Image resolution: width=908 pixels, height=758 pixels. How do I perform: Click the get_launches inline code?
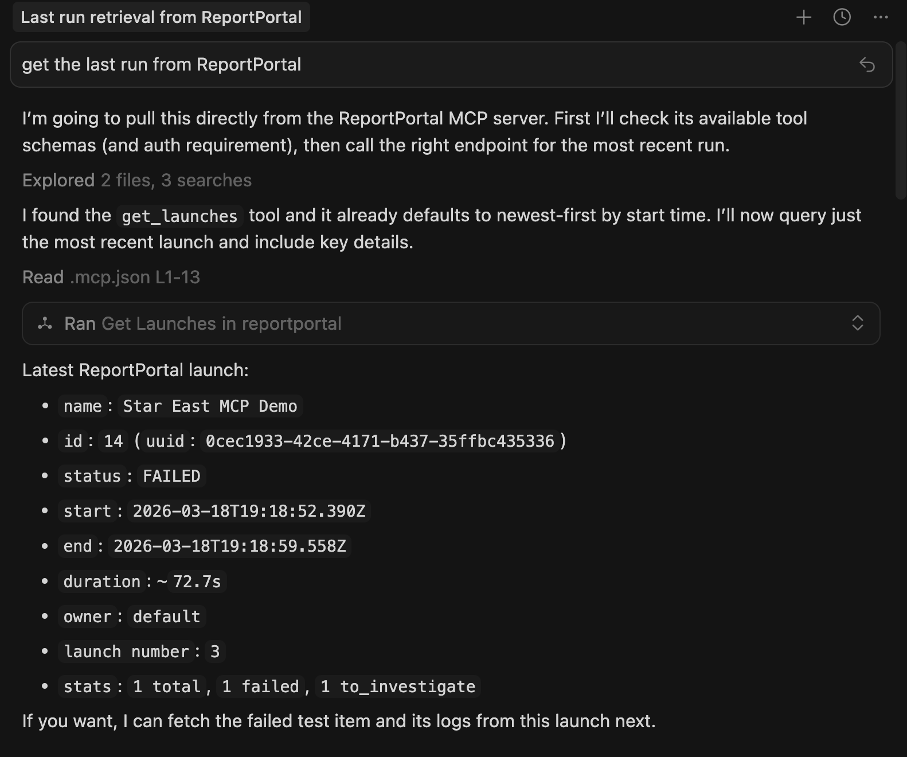(x=180, y=216)
